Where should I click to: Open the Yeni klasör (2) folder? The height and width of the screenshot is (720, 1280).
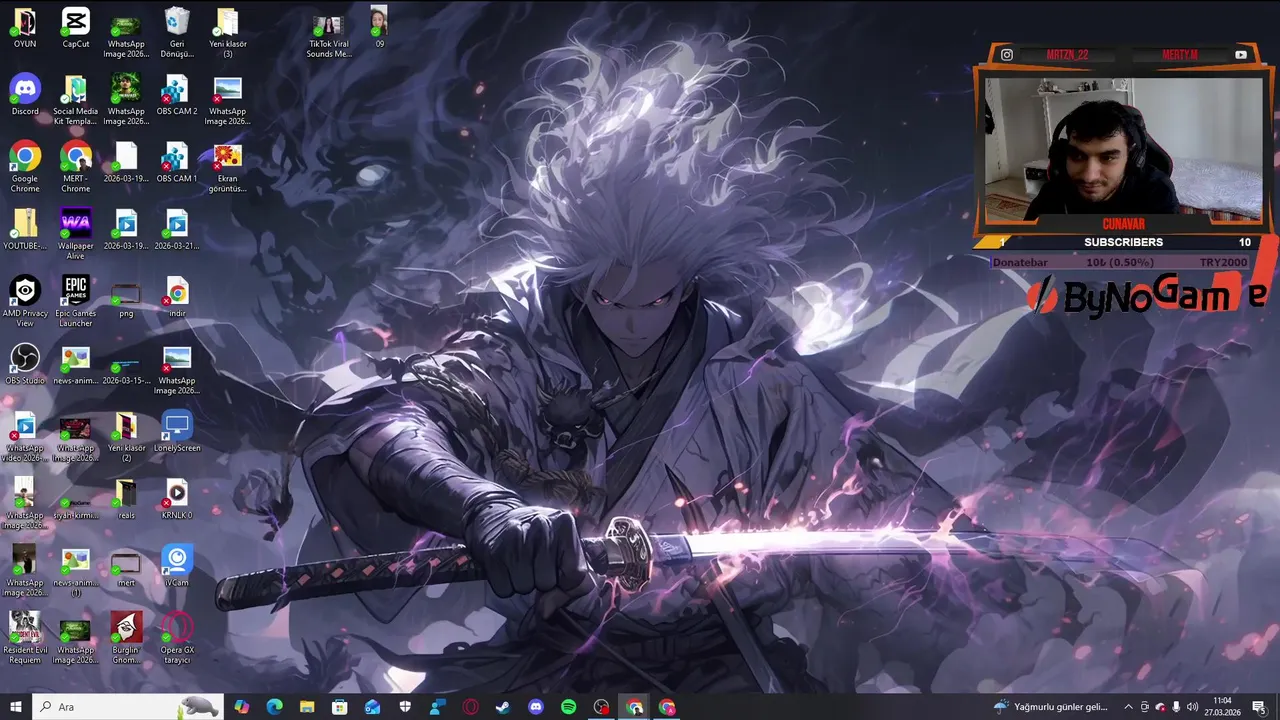[126, 436]
